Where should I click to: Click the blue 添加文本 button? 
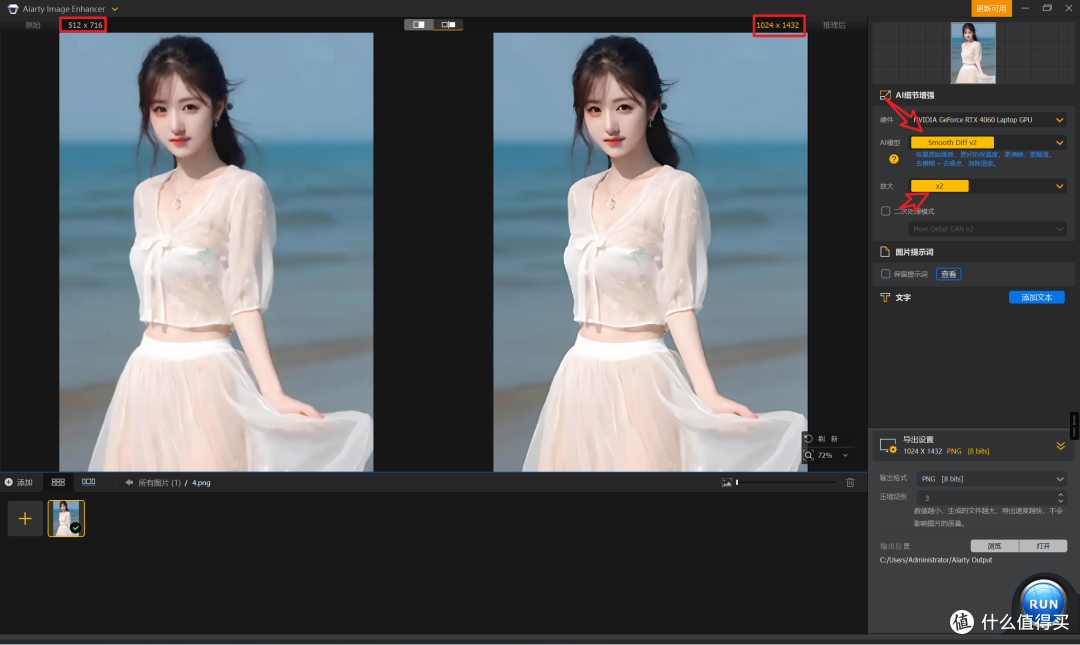(1037, 298)
